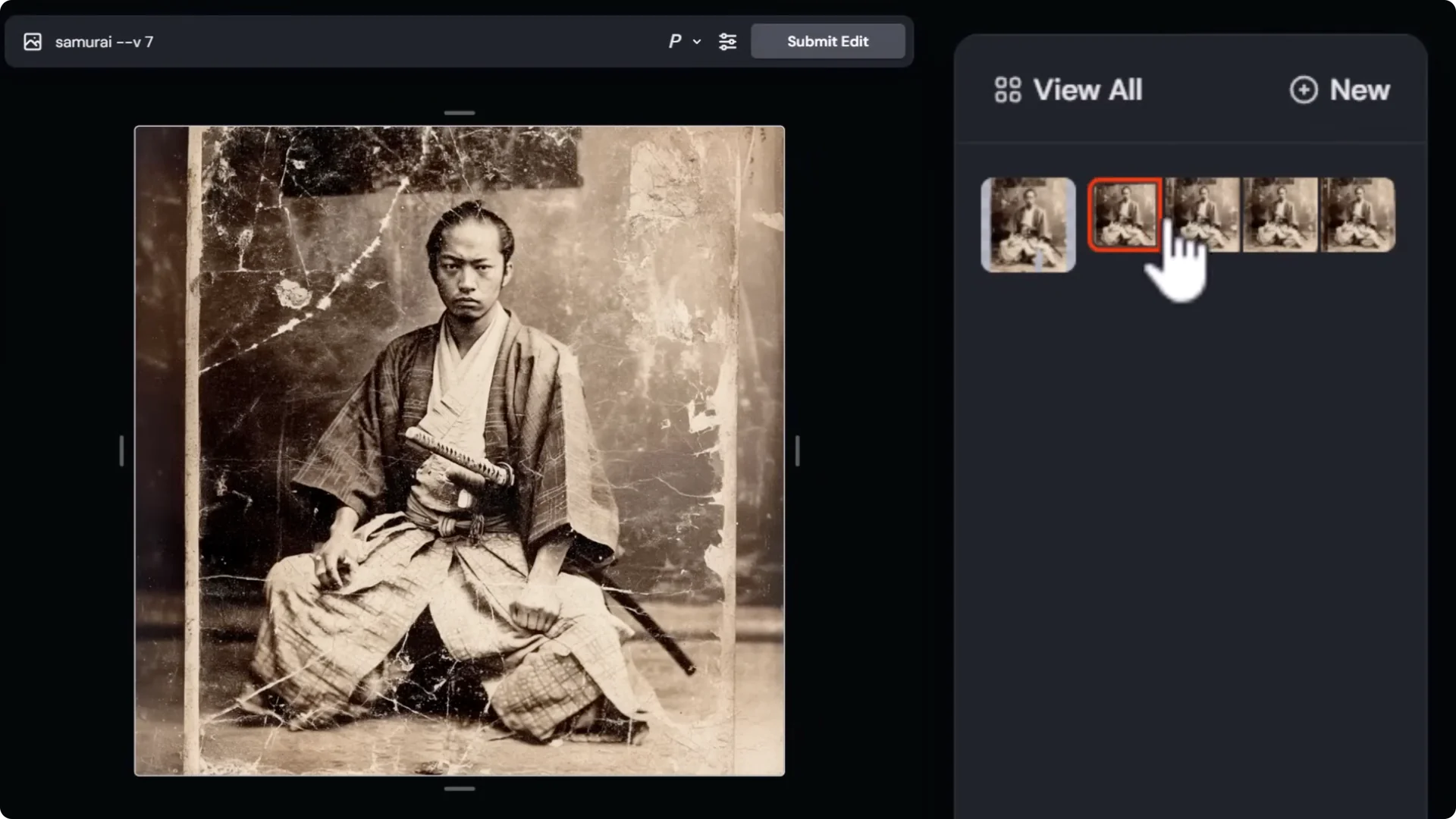Viewport: 1456px width, 819px height.
Task: Open the P profile dropdown chevron
Action: [696, 42]
